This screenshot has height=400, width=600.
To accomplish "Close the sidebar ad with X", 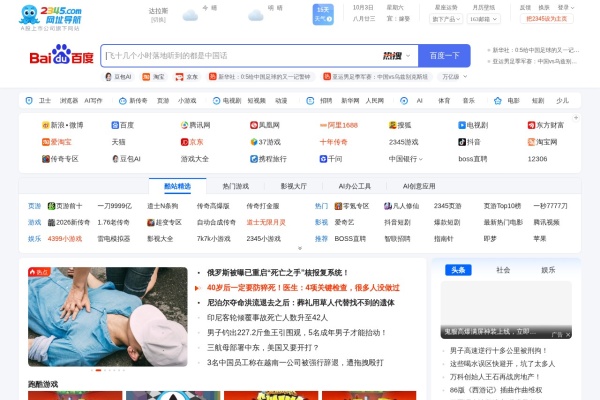I will click(568, 335).
